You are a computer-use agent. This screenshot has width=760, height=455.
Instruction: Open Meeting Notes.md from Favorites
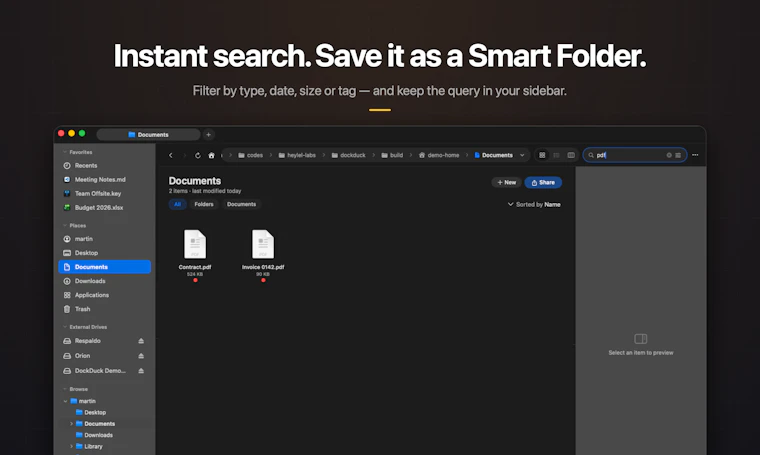click(105, 180)
